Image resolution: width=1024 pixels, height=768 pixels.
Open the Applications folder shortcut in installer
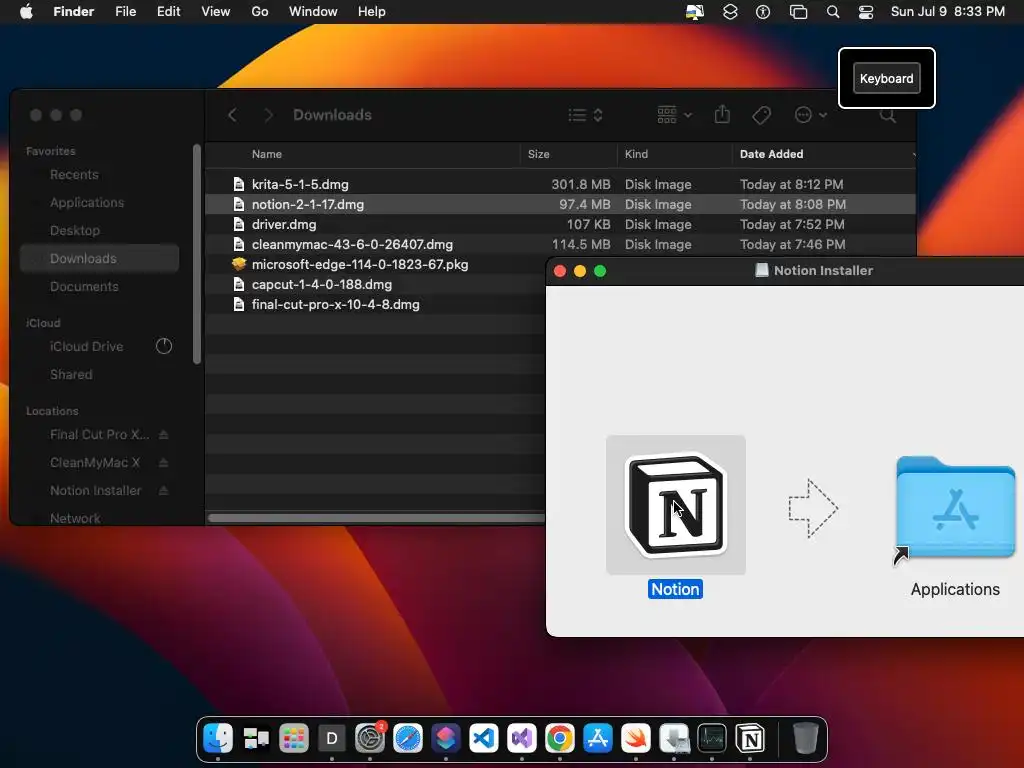(955, 509)
